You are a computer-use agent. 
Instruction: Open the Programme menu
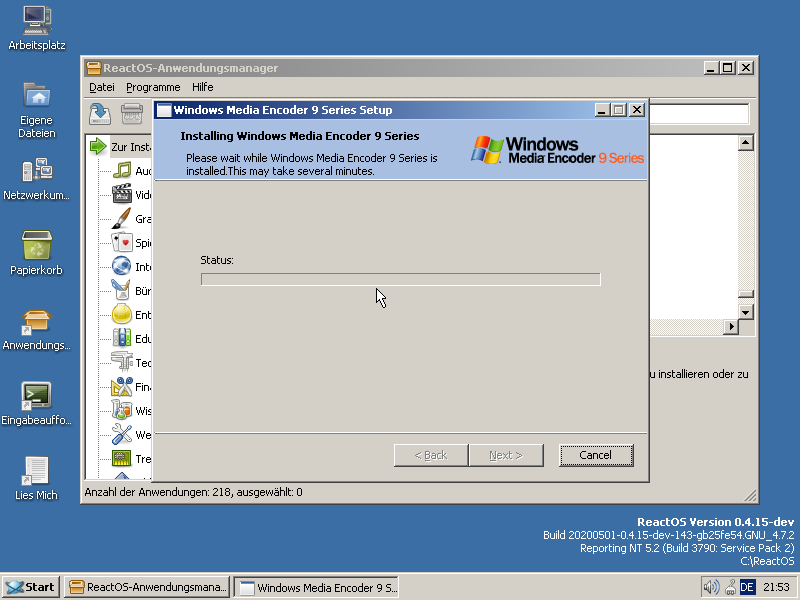(153, 87)
